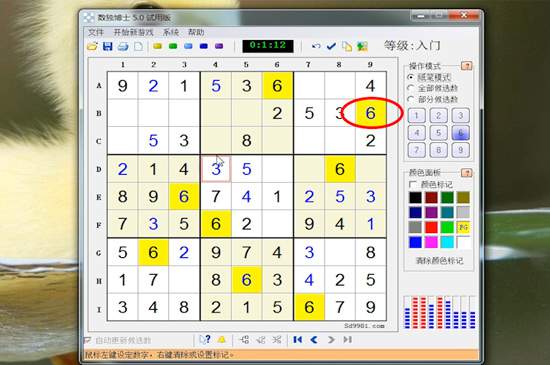Click the timer display reading 0:1:12
This screenshot has height=365, width=550.
click(x=268, y=46)
